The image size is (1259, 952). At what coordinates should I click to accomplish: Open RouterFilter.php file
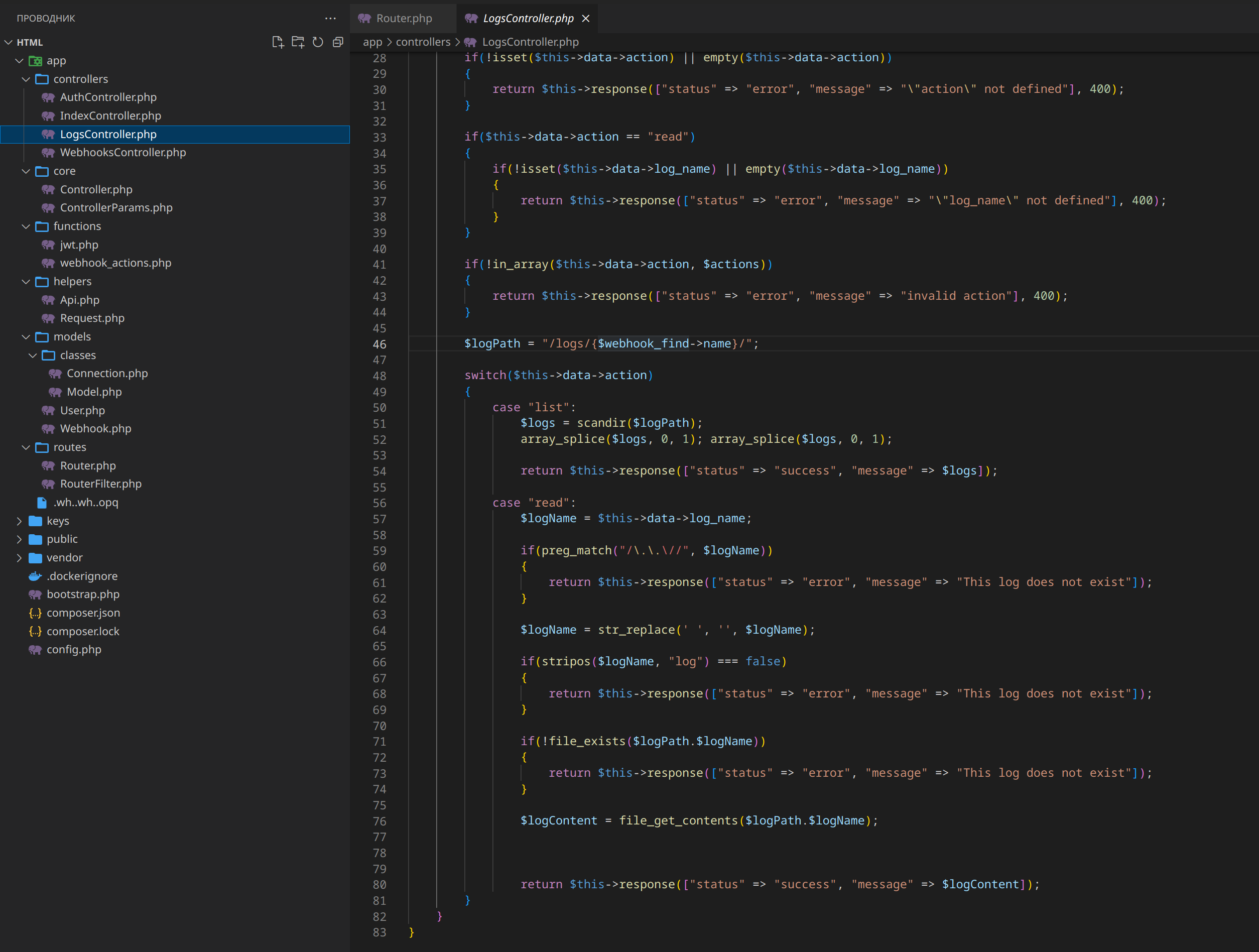[101, 484]
